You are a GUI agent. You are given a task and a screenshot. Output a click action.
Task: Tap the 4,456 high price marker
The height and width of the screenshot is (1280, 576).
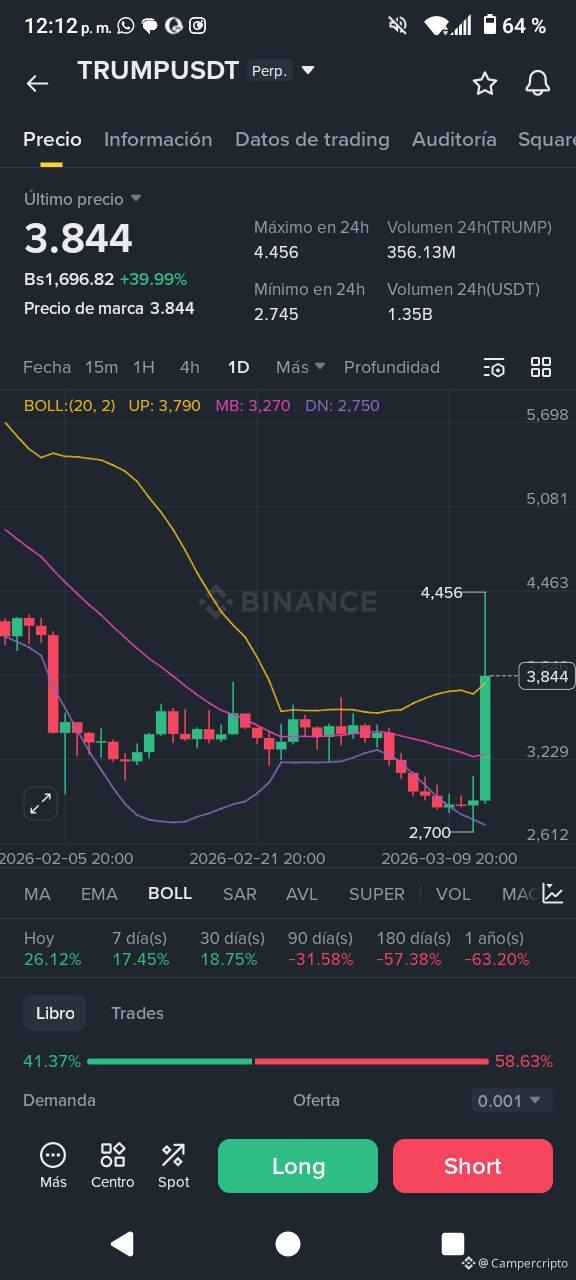tap(442, 593)
